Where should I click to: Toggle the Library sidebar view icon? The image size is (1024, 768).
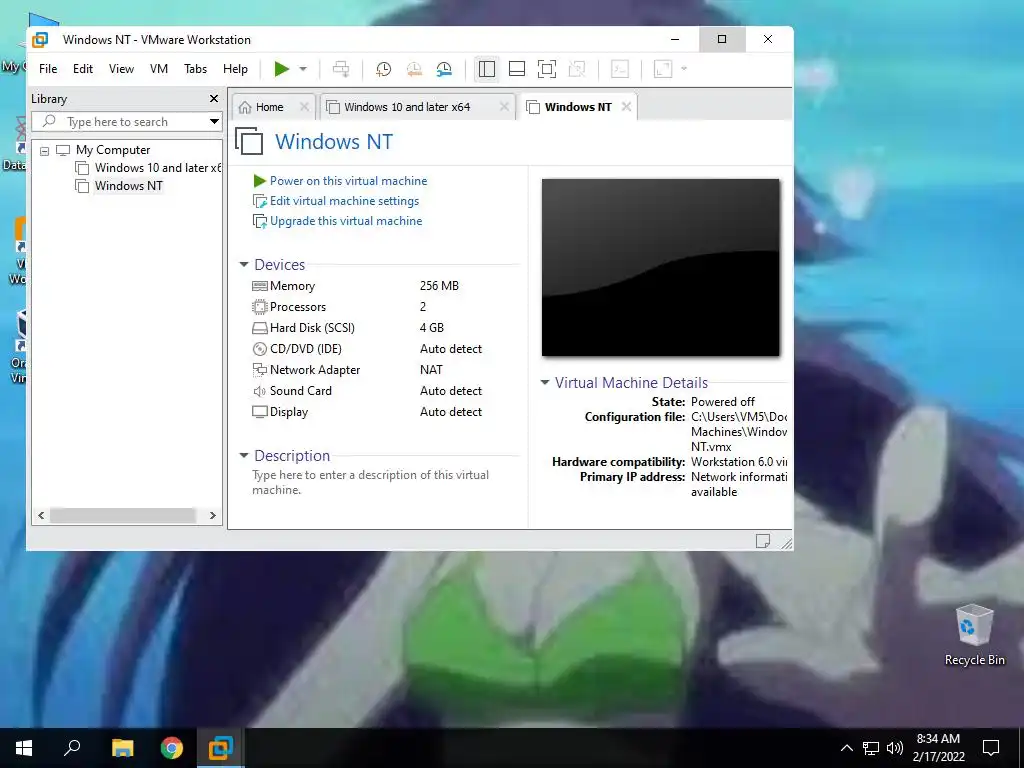[487, 69]
